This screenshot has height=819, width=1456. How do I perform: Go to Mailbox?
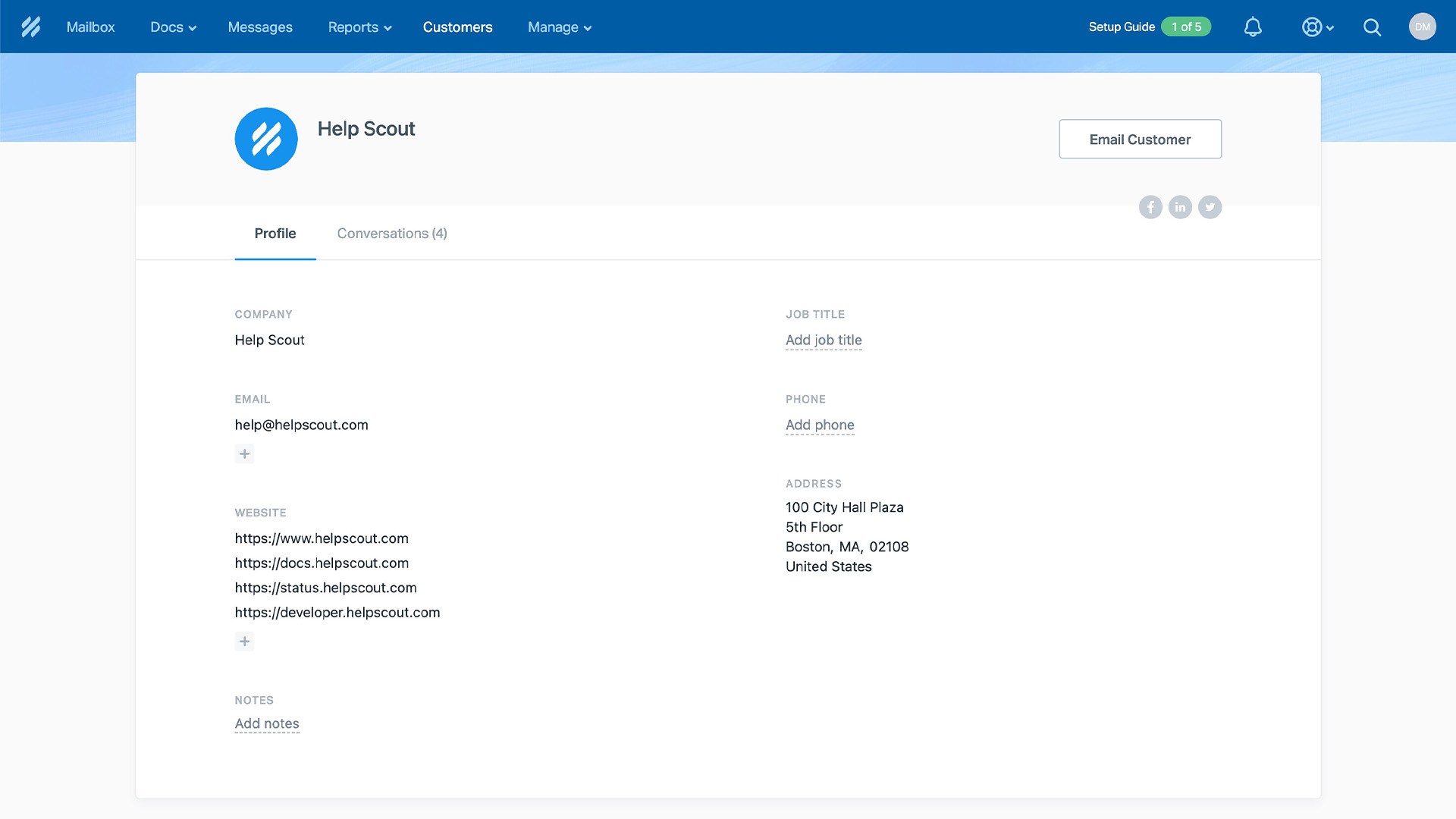click(90, 27)
